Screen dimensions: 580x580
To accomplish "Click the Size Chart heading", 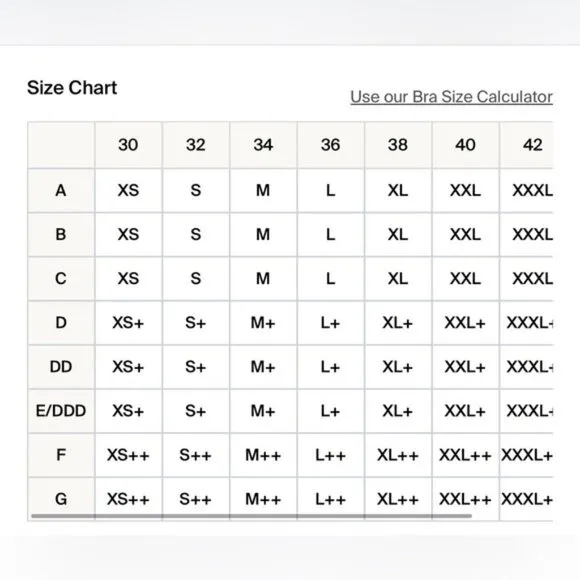I will (x=72, y=88).
